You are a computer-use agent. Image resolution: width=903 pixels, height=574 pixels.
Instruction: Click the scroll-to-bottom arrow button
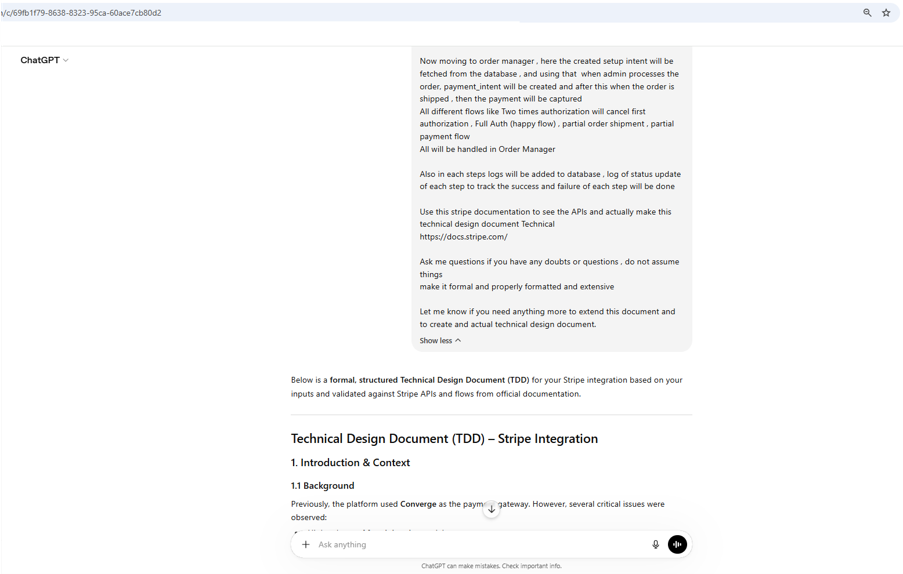(x=491, y=509)
